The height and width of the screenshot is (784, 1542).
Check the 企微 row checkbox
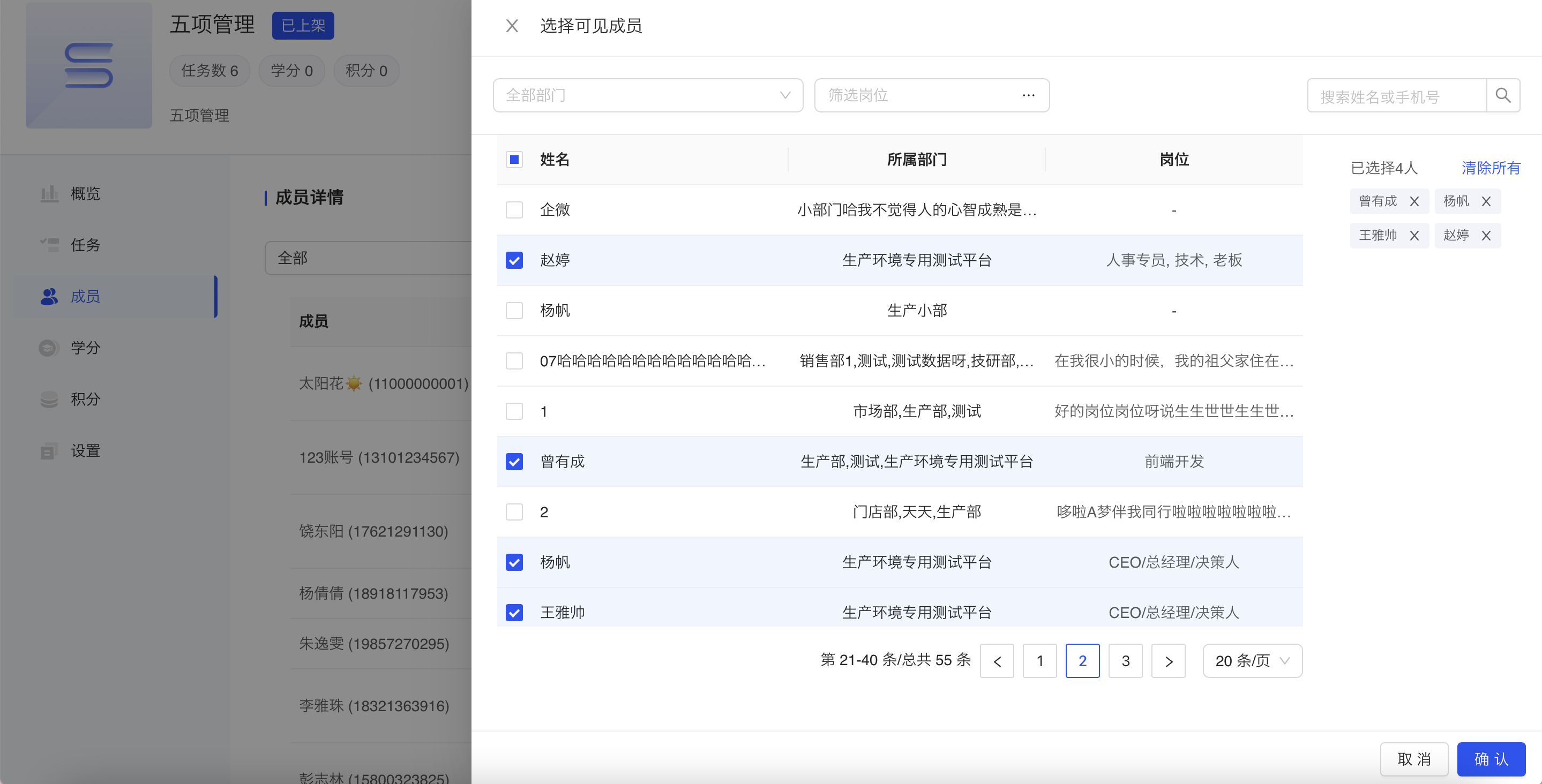514,210
